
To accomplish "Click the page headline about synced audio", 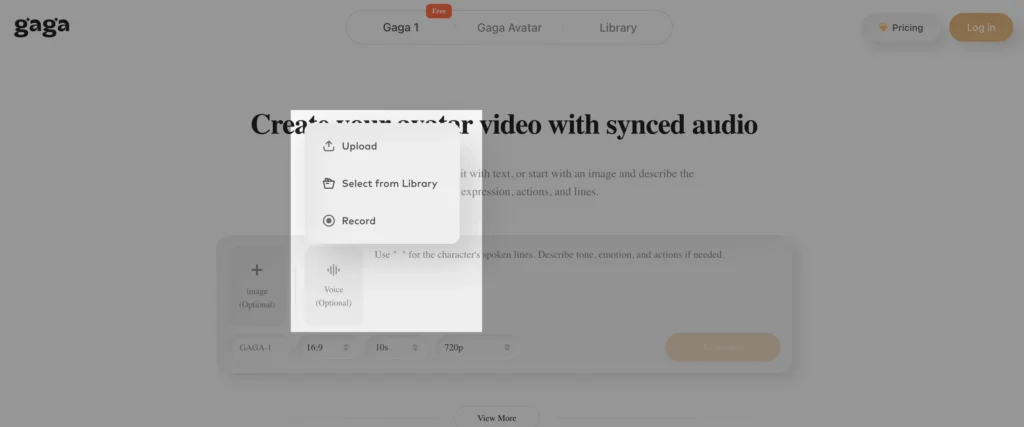I will (504, 124).
